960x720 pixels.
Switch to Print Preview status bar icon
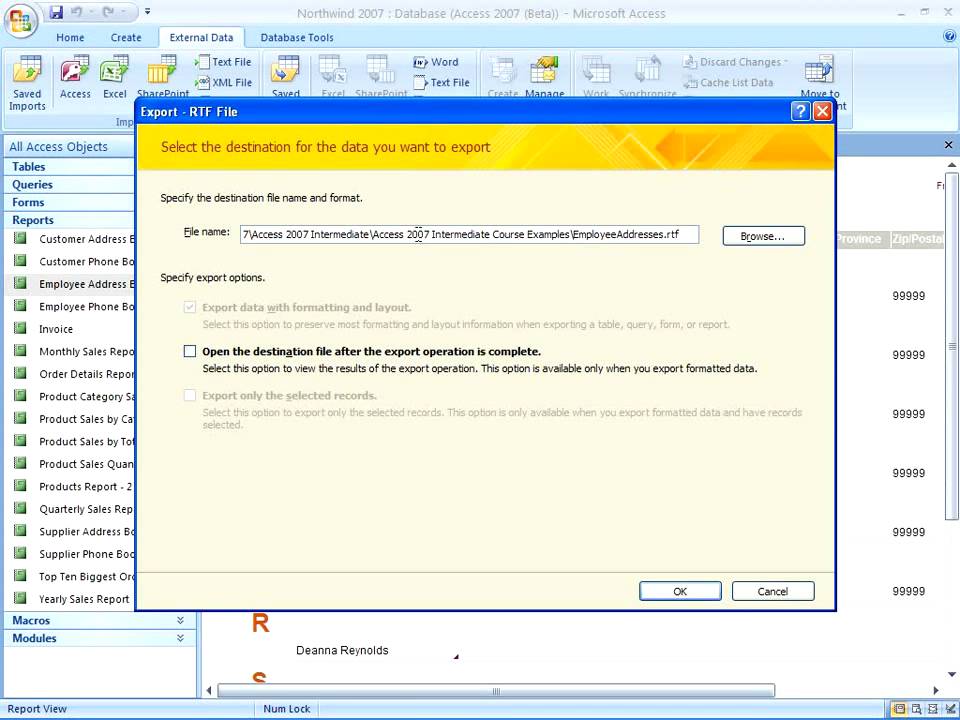pyautogui.click(x=916, y=709)
